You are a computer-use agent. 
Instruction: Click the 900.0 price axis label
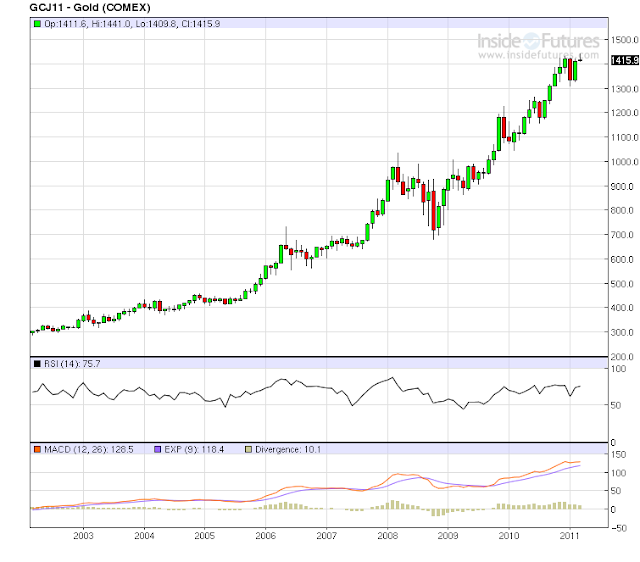(x=622, y=186)
